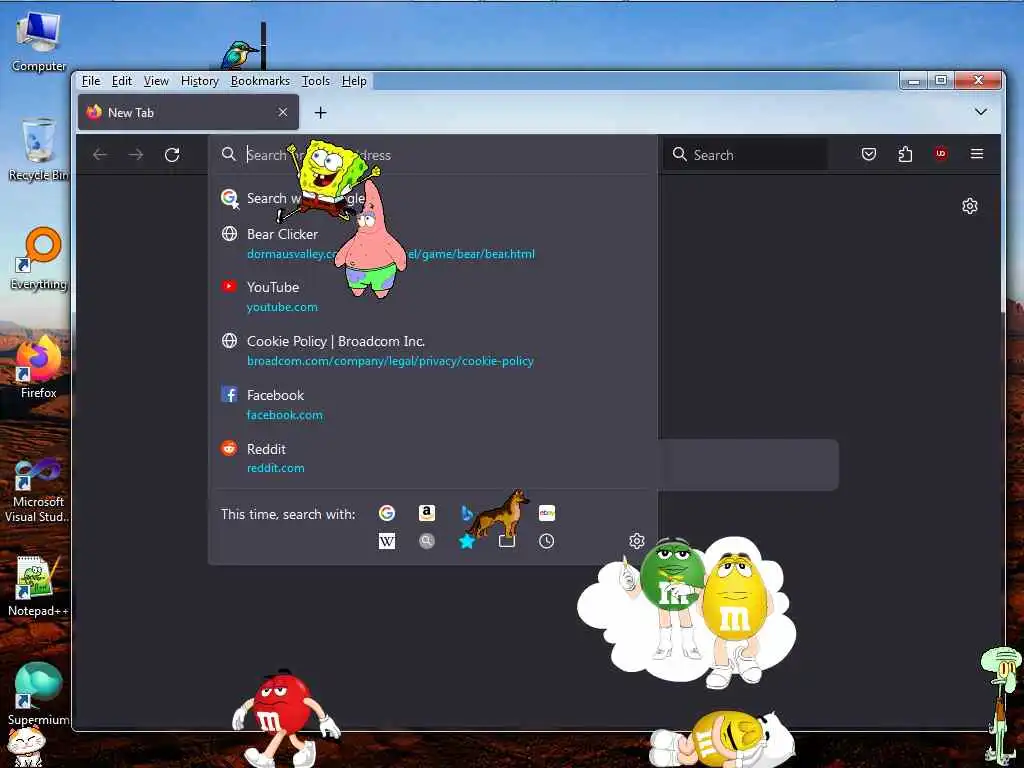Image resolution: width=1024 pixels, height=768 pixels.
Task: Click the address bar magnifier icon
Action: (228, 154)
